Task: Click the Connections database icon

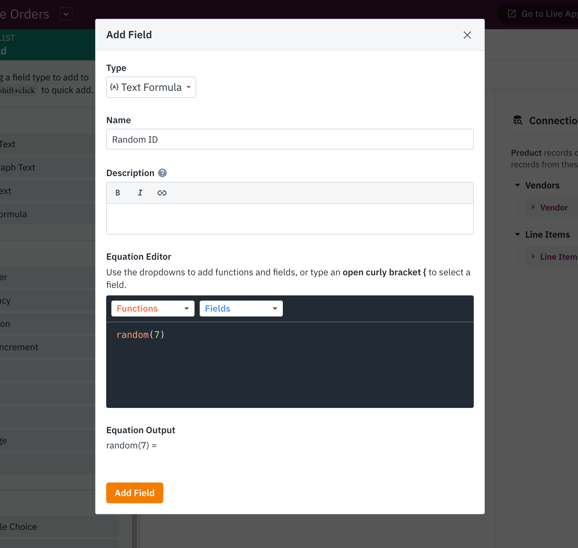Action: pyautogui.click(x=518, y=120)
